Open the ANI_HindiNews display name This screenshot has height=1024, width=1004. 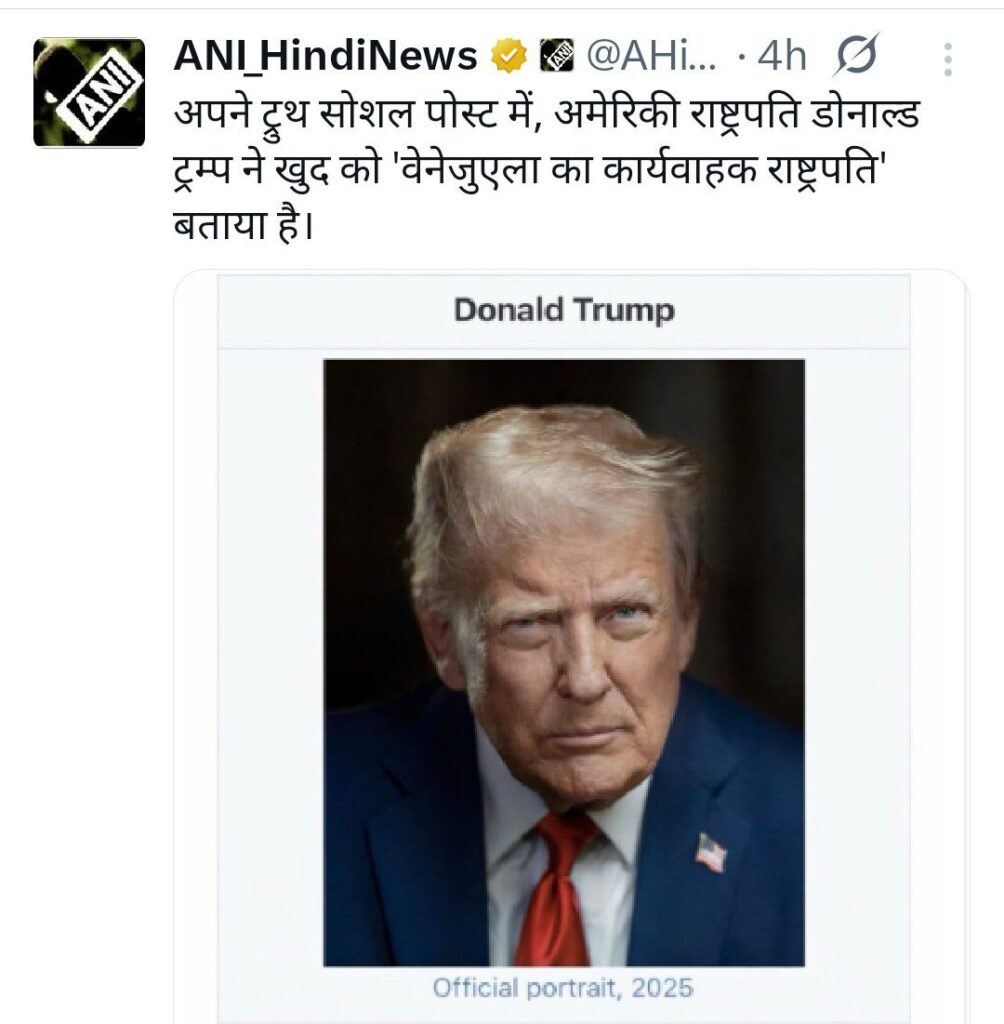[x=325, y=56]
